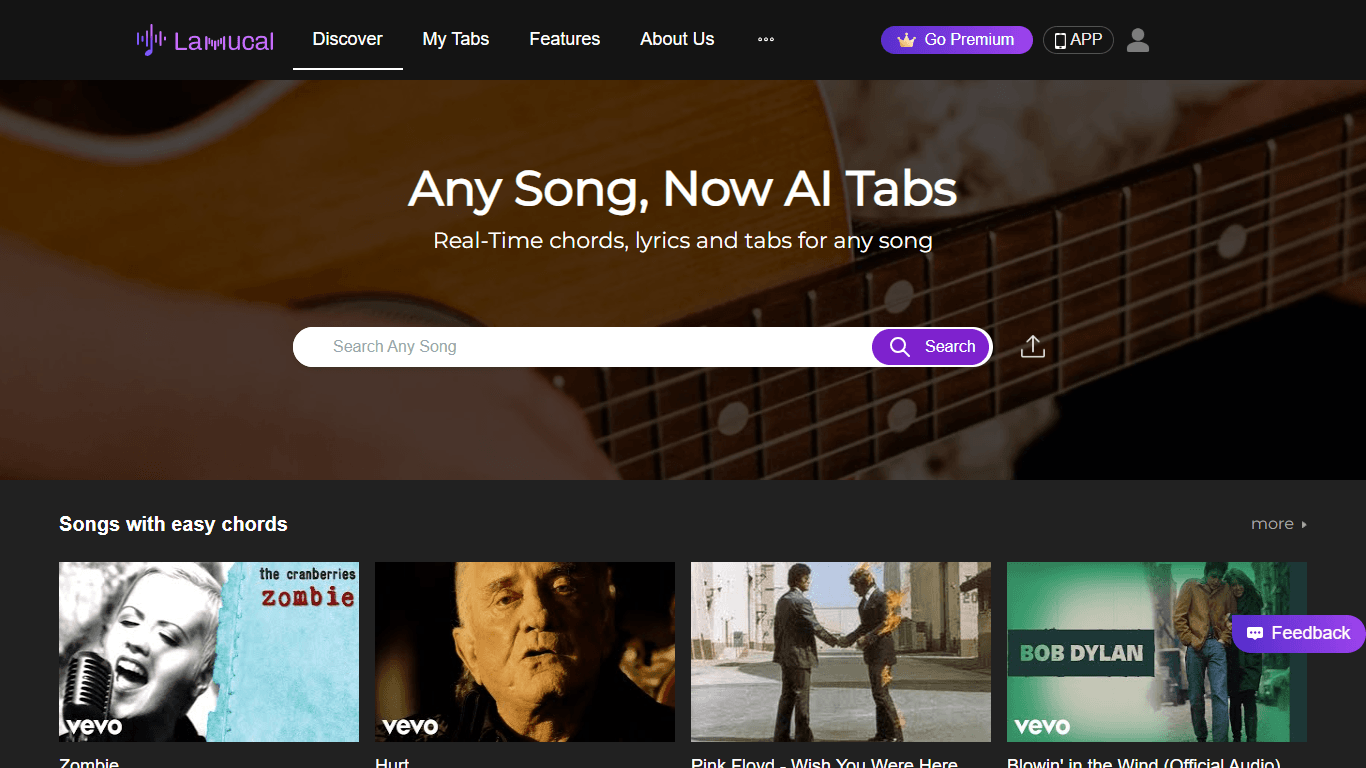The width and height of the screenshot is (1366, 768).
Task: Click the Lamucal logo
Action: [x=205, y=40]
